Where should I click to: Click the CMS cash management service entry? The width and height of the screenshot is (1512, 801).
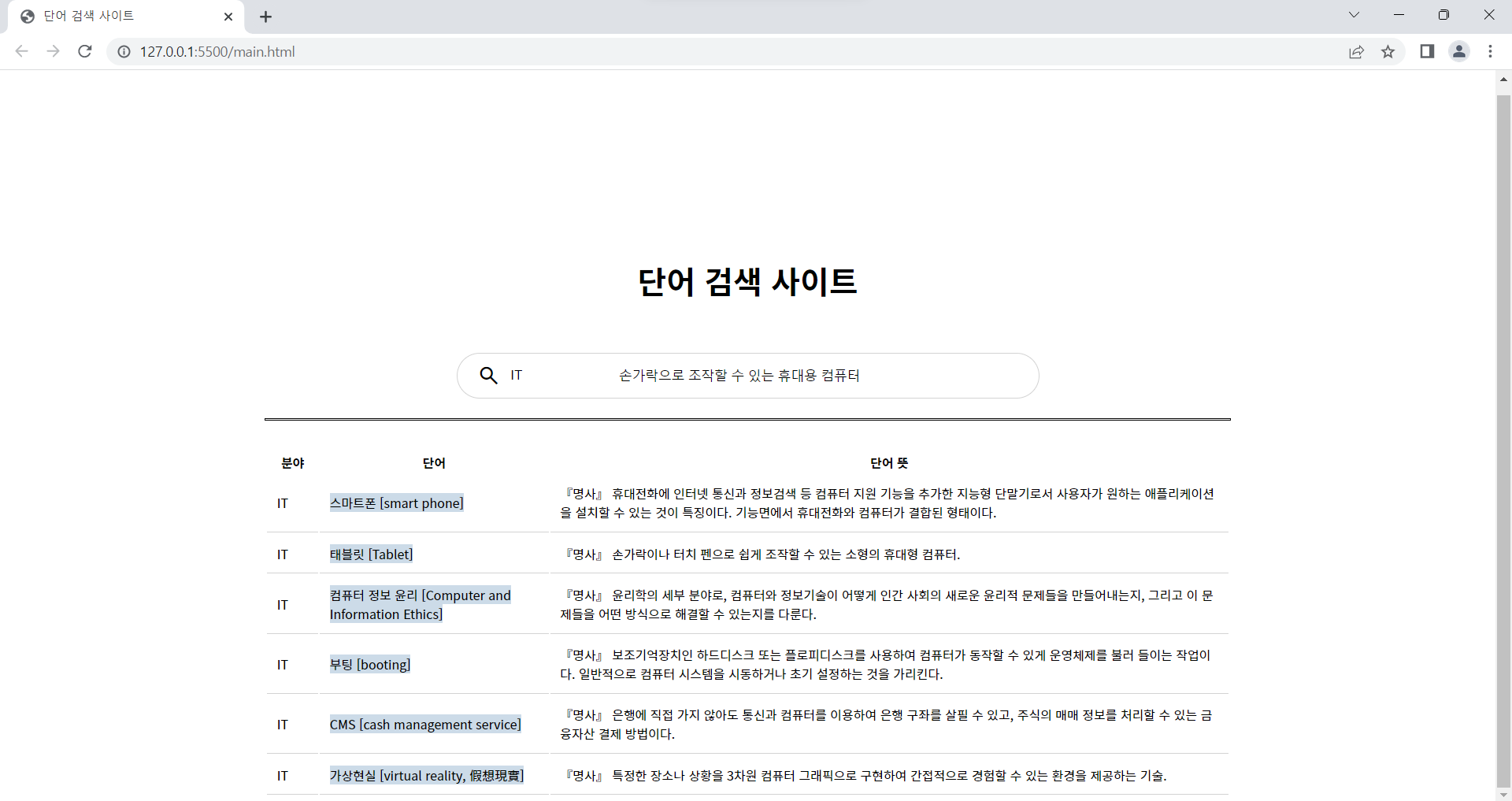425,724
